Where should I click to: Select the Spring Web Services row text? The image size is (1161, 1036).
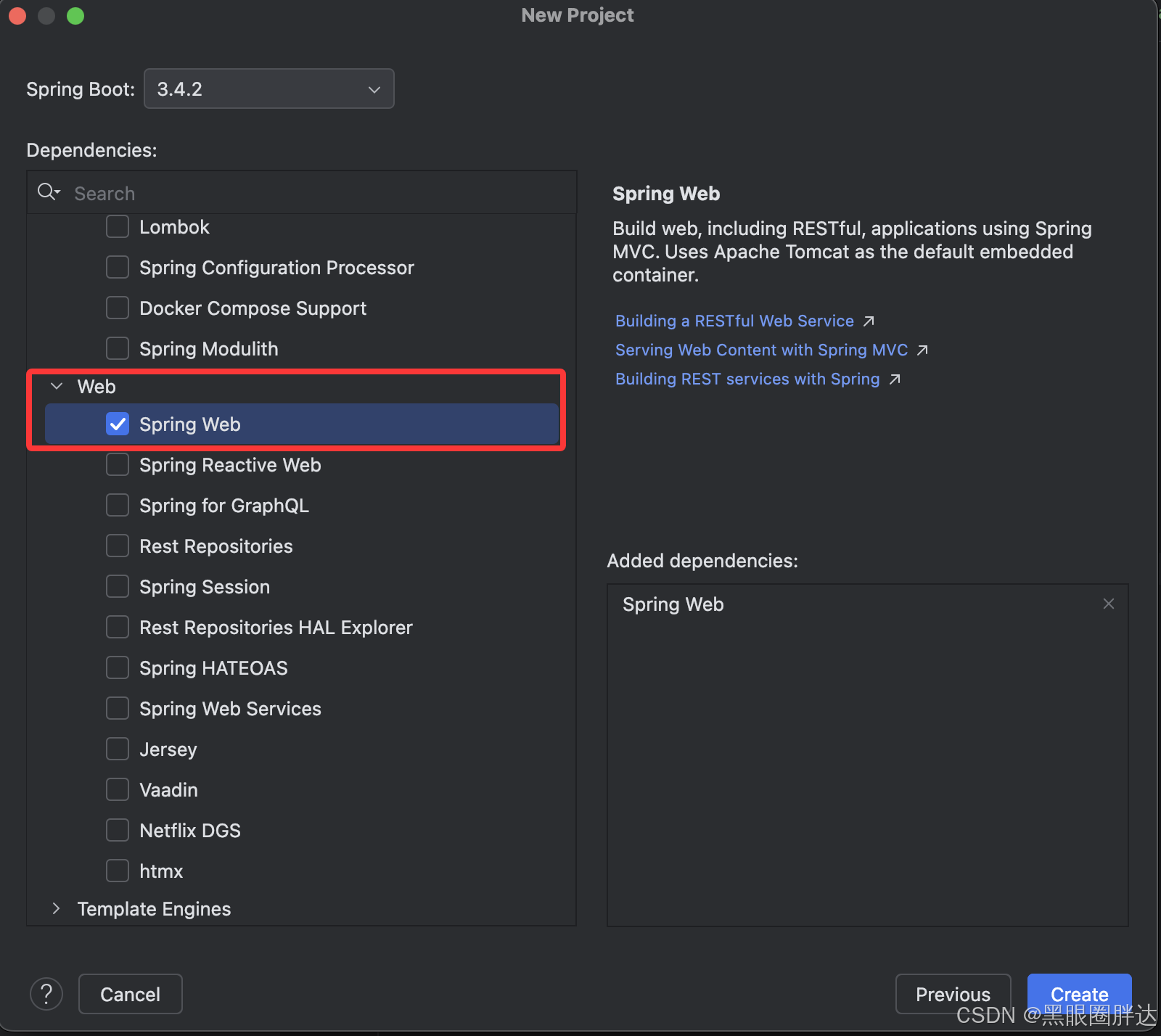[230, 709]
